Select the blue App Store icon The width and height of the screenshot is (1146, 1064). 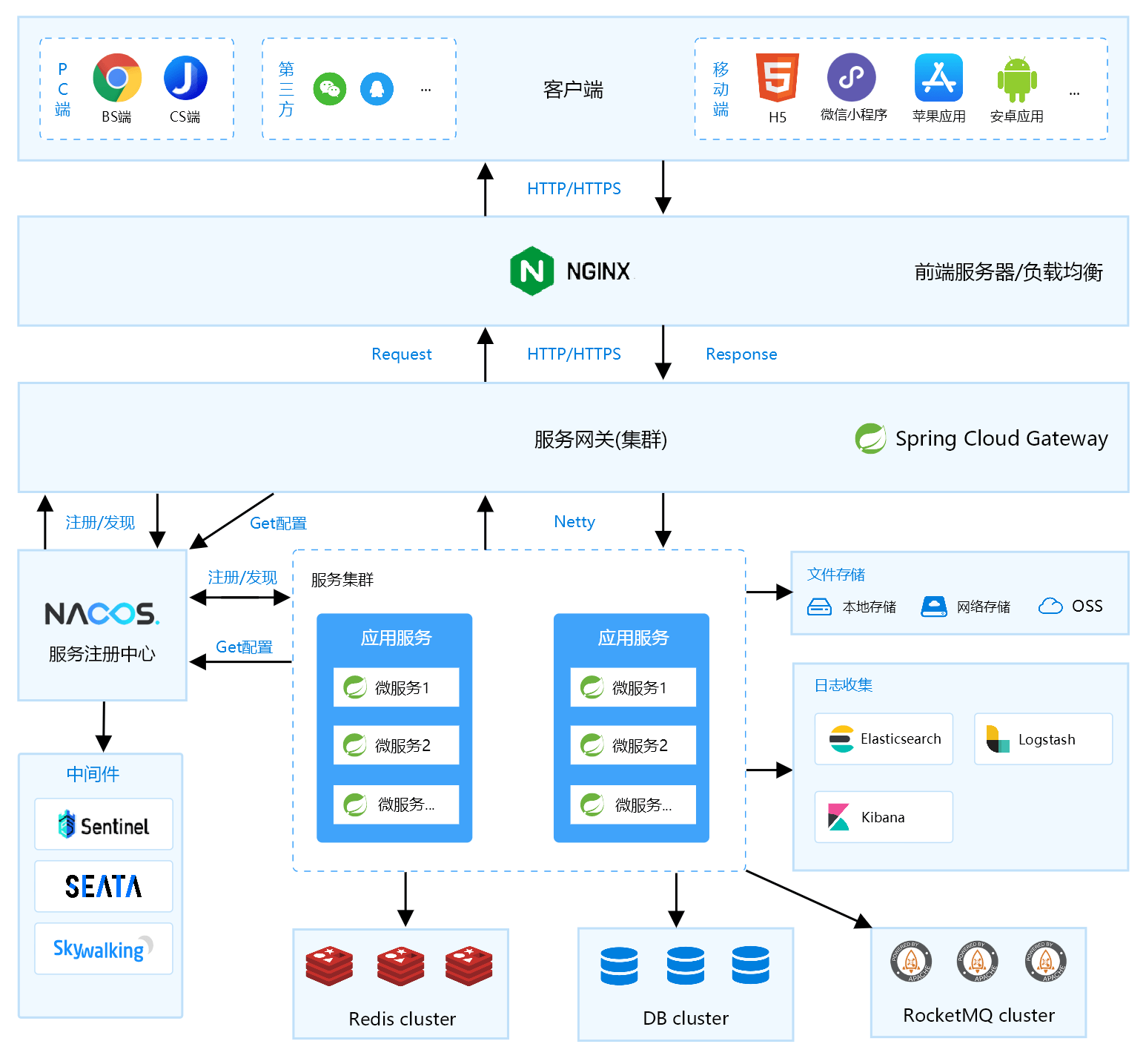(x=938, y=77)
